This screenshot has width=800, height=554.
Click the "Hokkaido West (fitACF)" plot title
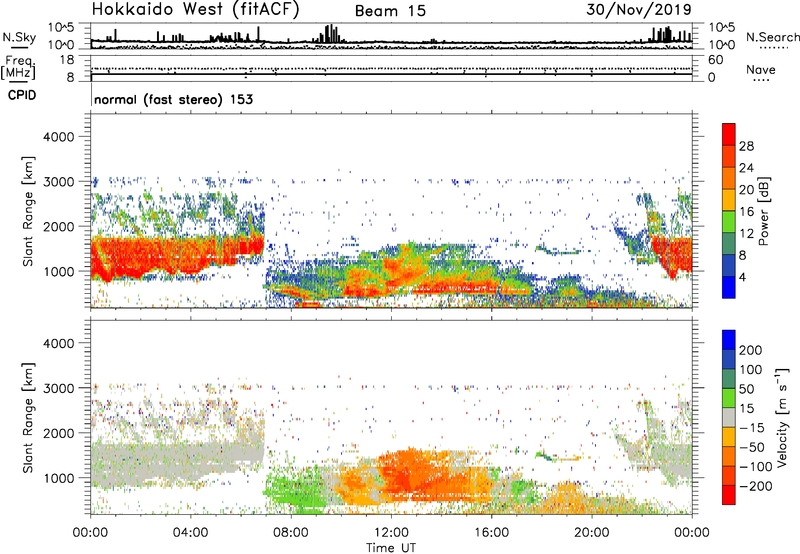pos(195,9)
